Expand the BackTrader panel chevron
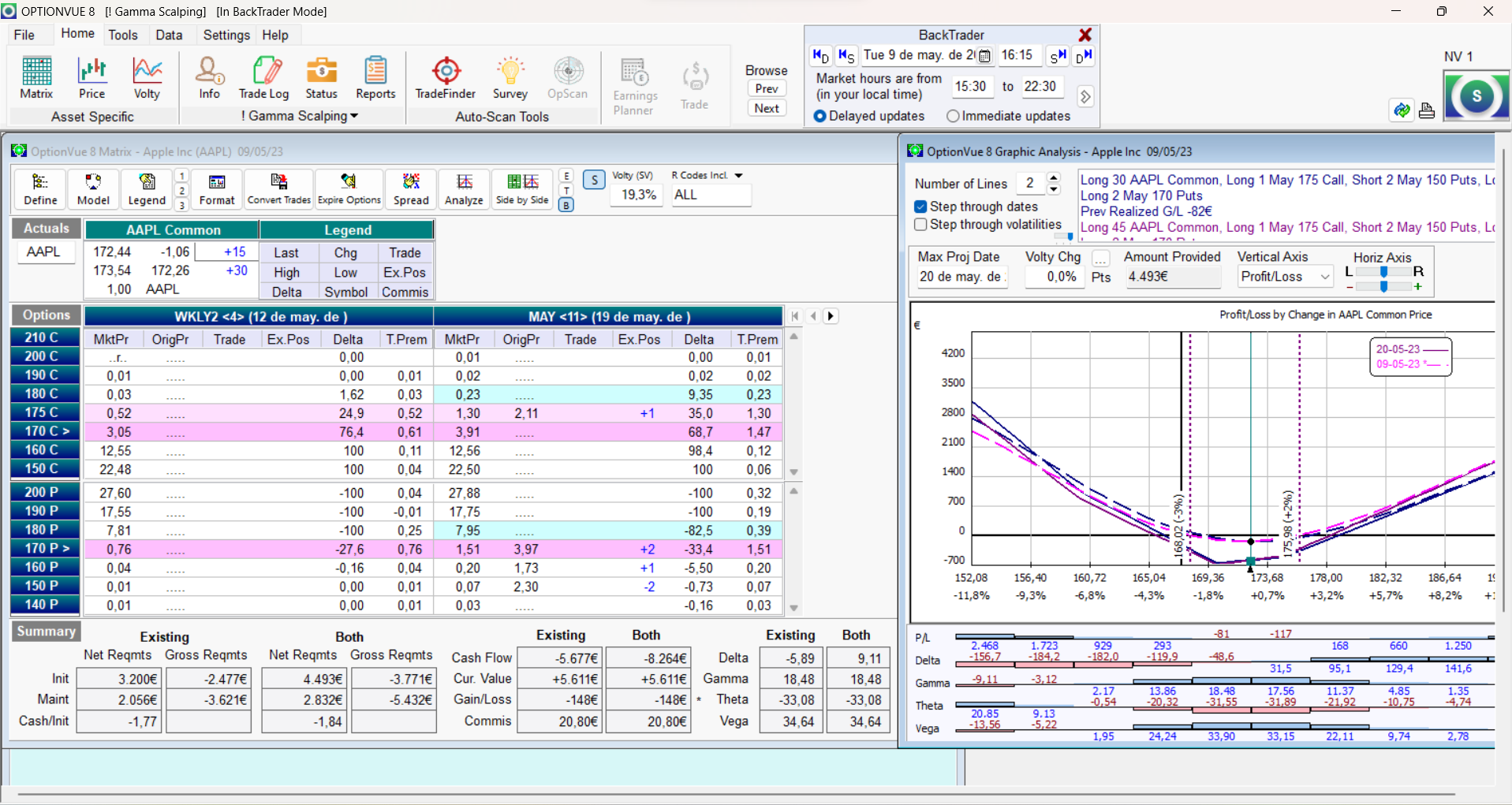The width and height of the screenshot is (1512, 805). tap(1085, 96)
